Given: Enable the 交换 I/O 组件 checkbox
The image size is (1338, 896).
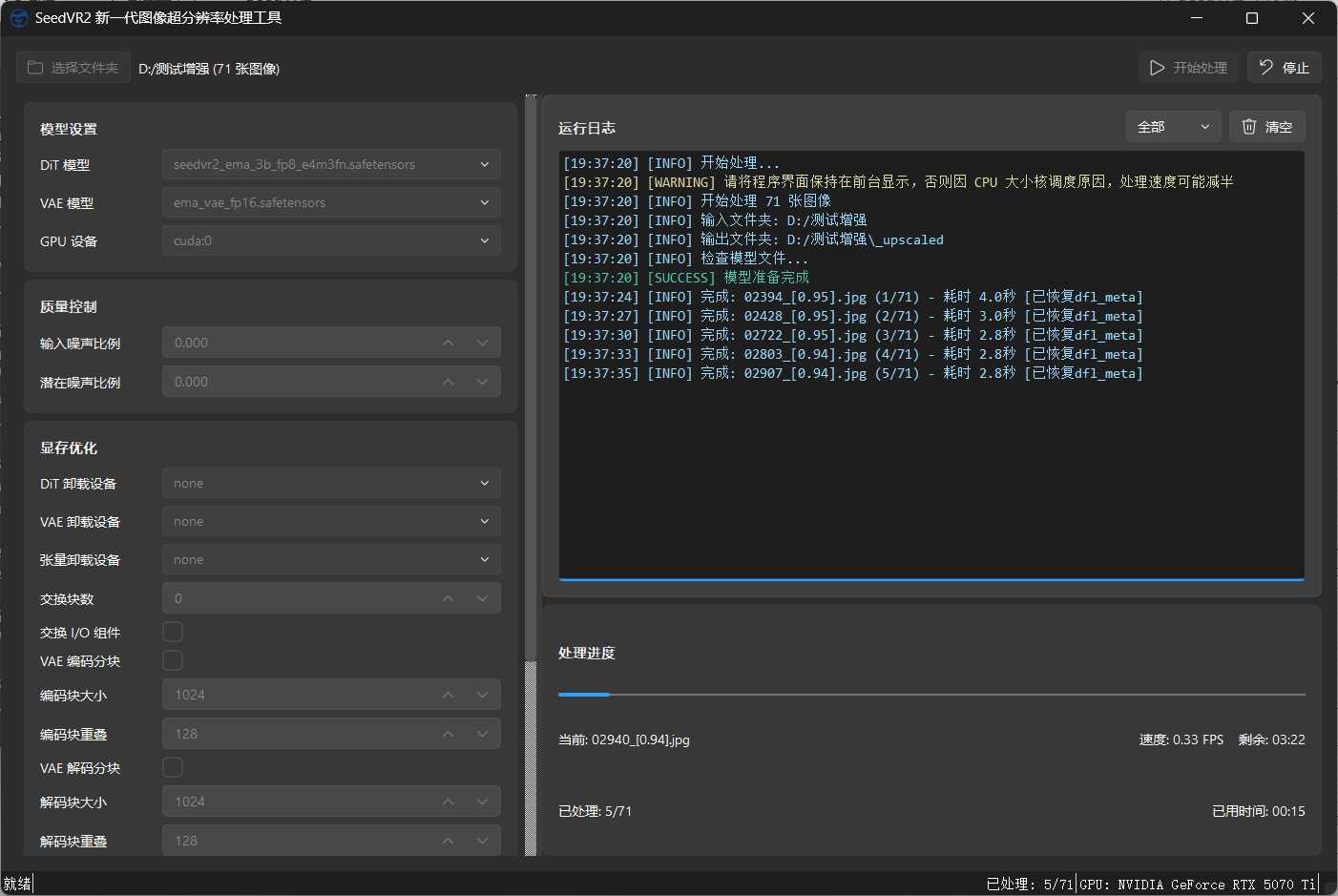Looking at the screenshot, I should 173,632.
